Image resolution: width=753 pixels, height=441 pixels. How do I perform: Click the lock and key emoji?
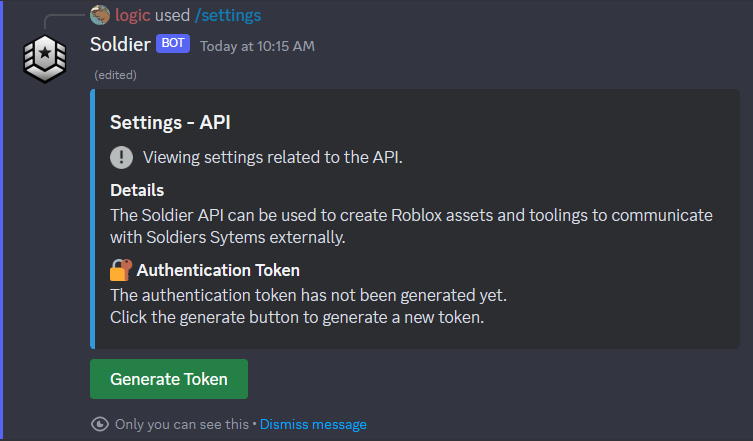point(121,270)
